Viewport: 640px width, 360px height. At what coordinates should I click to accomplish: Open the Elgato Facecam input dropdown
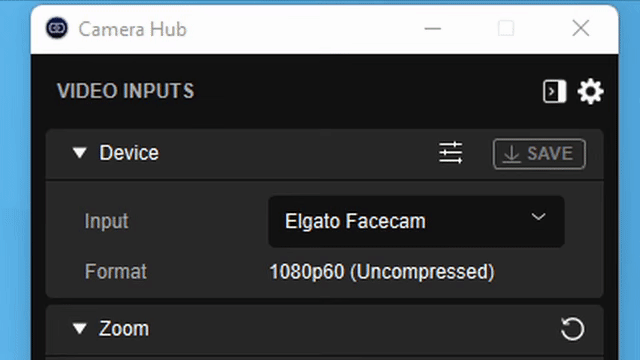tap(416, 222)
